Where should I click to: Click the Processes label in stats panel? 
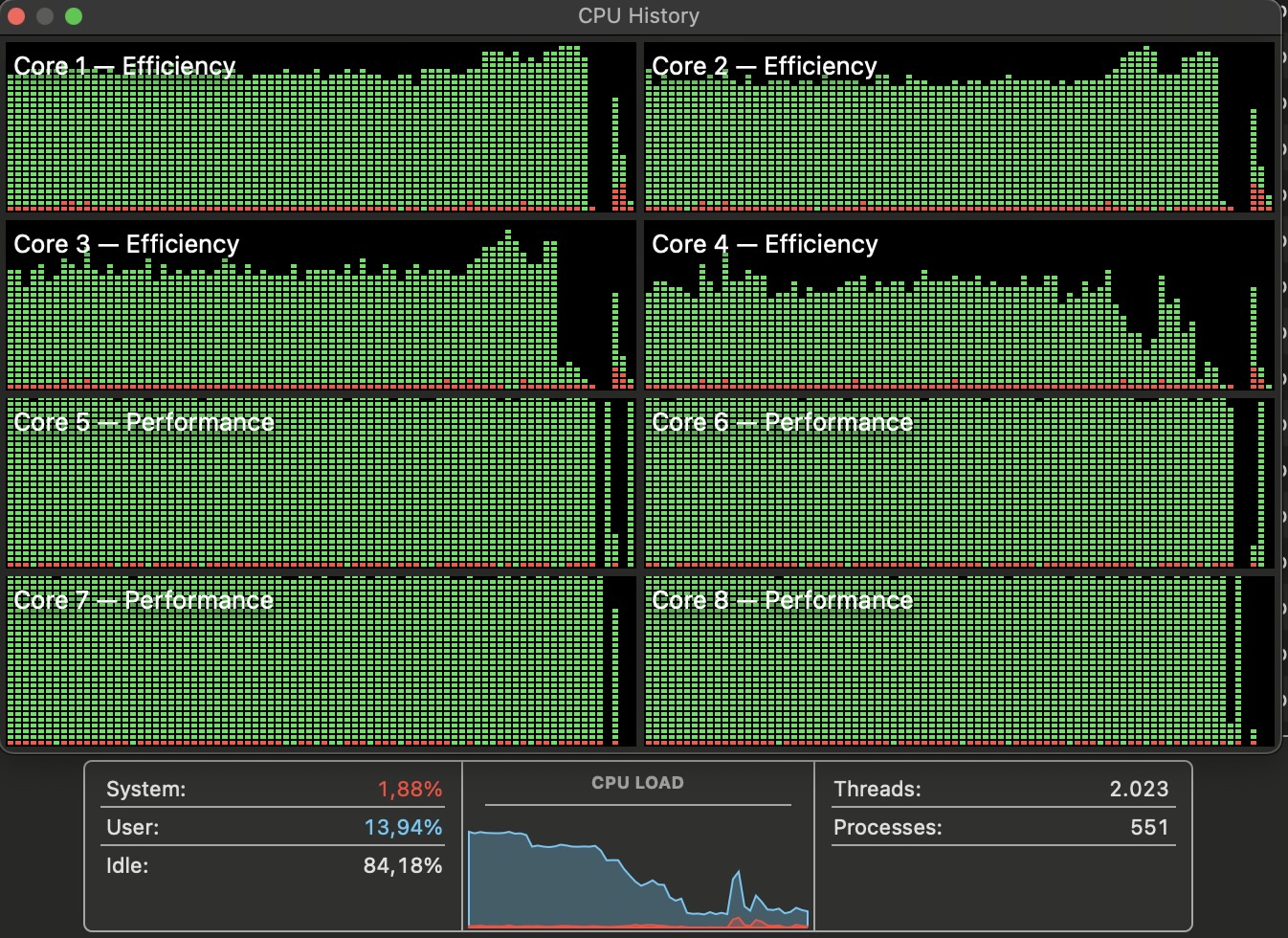[887, 828]
